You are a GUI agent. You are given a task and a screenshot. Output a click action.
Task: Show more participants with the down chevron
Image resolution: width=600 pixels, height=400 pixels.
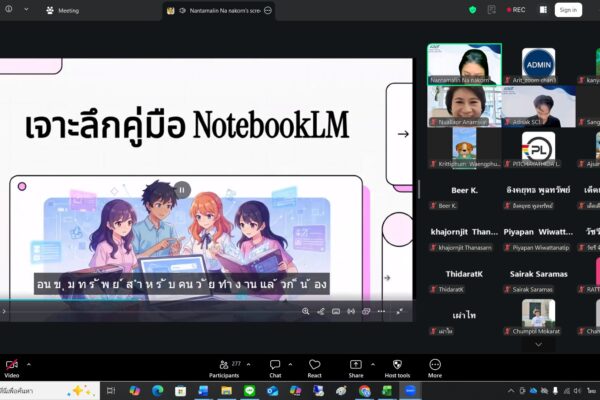(538, 344)
